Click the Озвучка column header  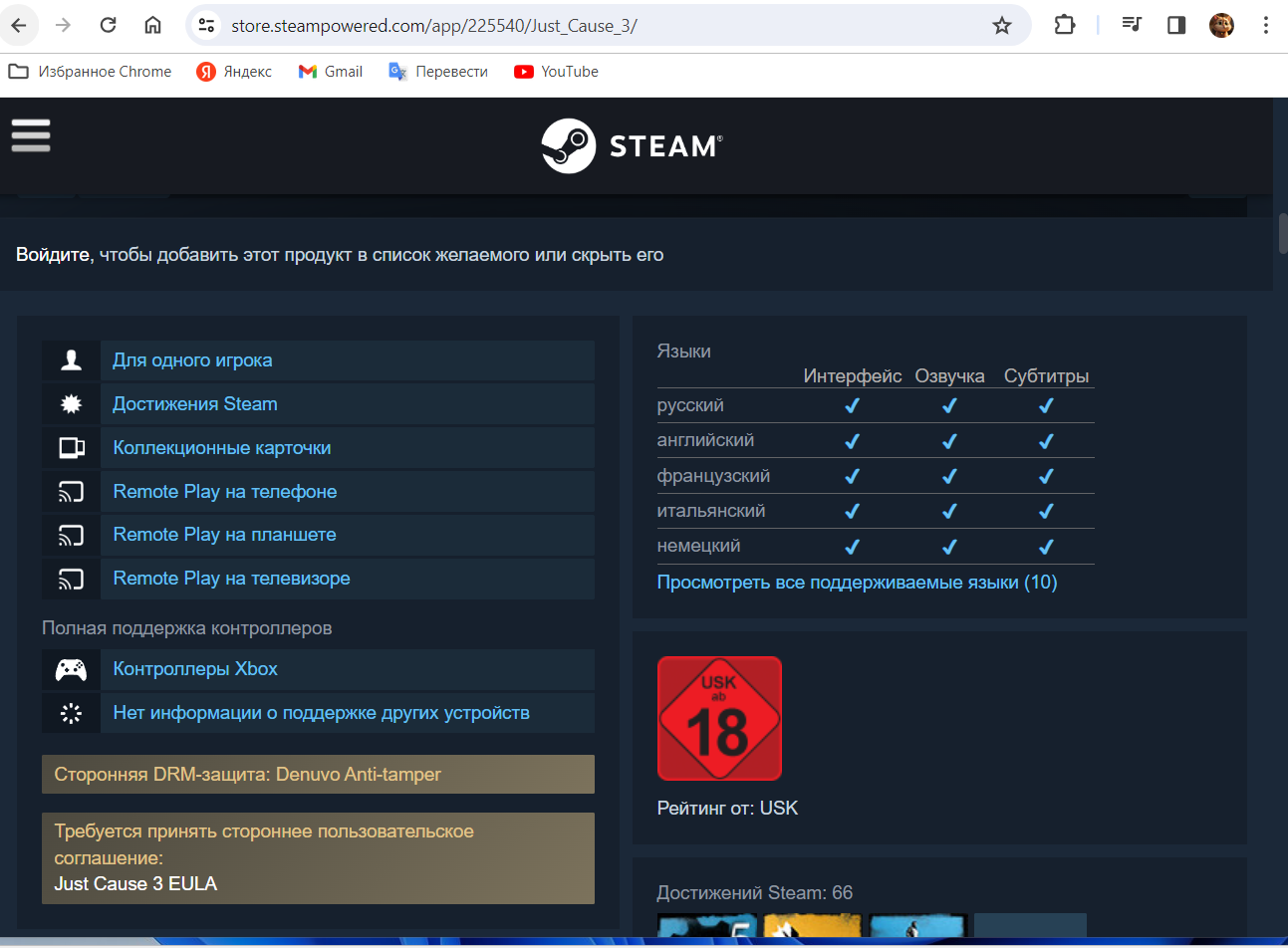click(949, 376)
